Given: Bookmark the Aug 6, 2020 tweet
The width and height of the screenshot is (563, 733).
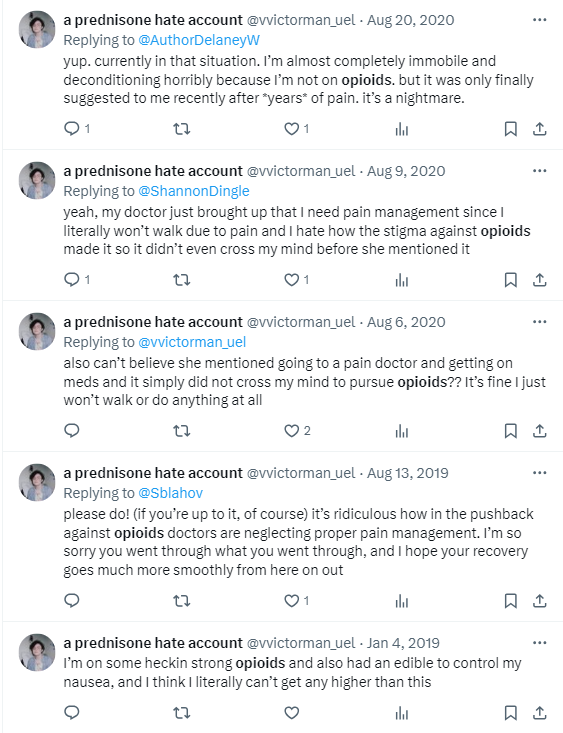Looking at the screenshot, I should 511,431.
